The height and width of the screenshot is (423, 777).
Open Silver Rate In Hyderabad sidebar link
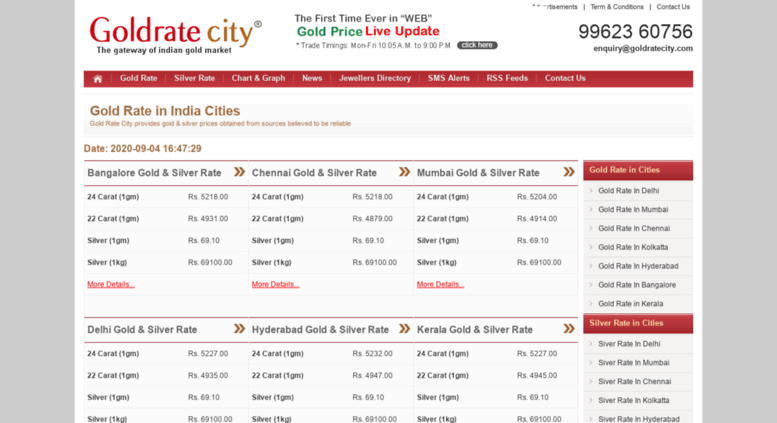639,419
